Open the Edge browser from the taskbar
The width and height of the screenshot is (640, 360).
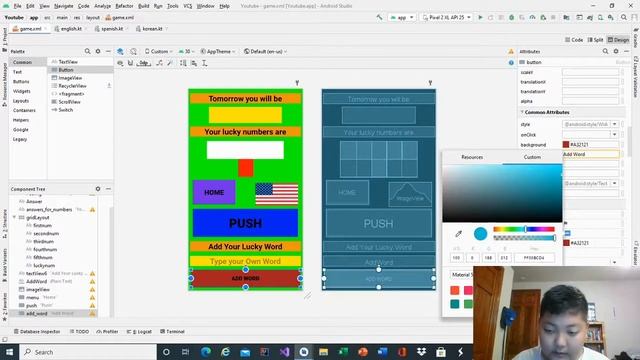pyautogui.click(x=206, y=352)
